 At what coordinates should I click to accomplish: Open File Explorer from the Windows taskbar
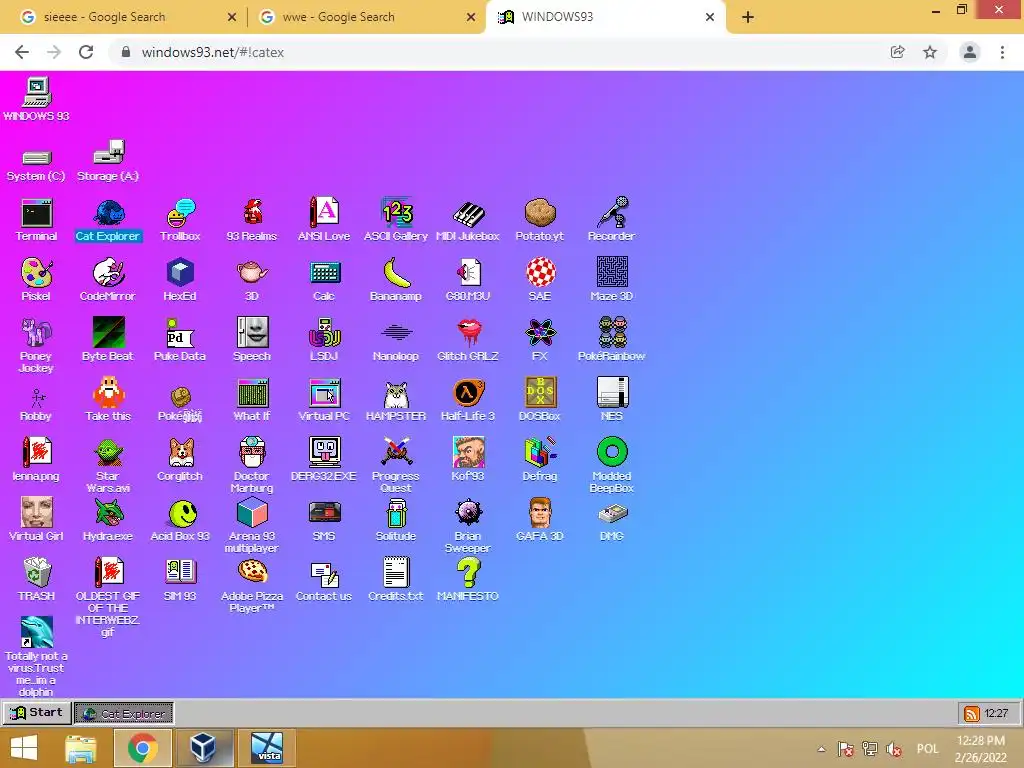80,748
